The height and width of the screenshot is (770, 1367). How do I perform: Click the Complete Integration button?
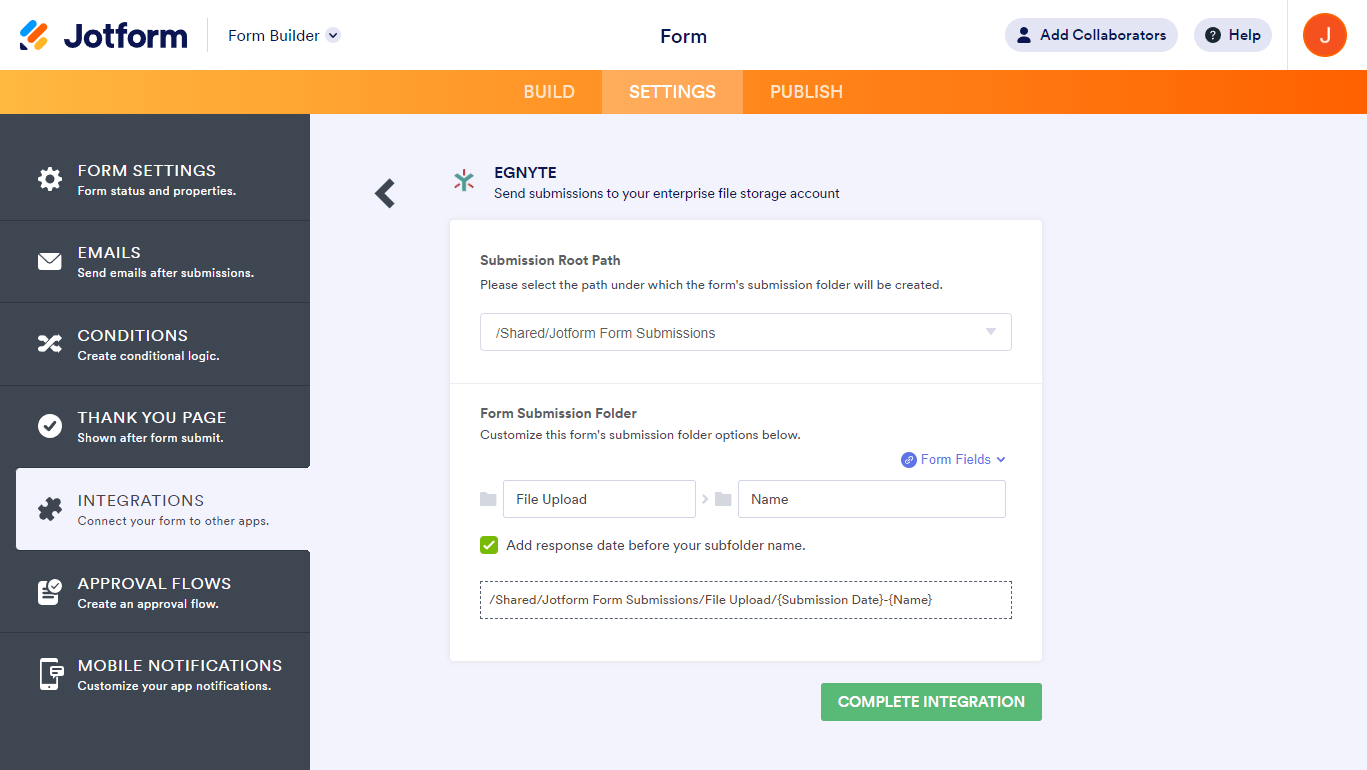[x=931, y=702]
